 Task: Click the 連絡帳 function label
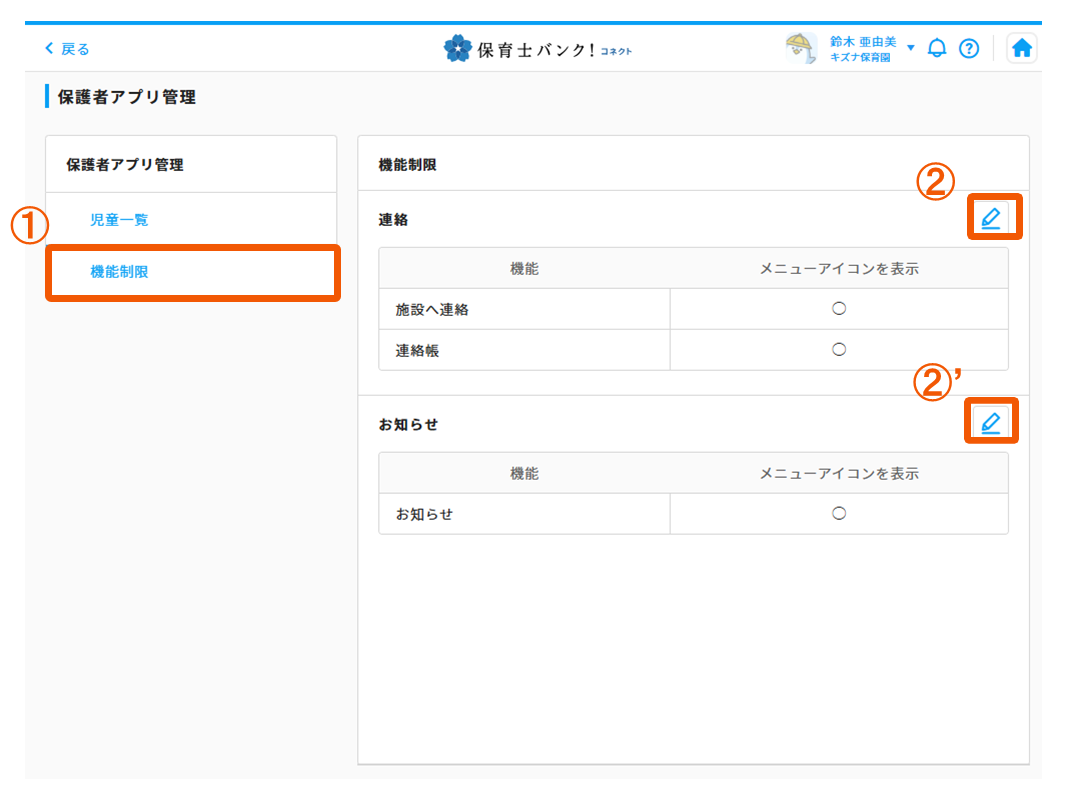click(x=417, y=350)
